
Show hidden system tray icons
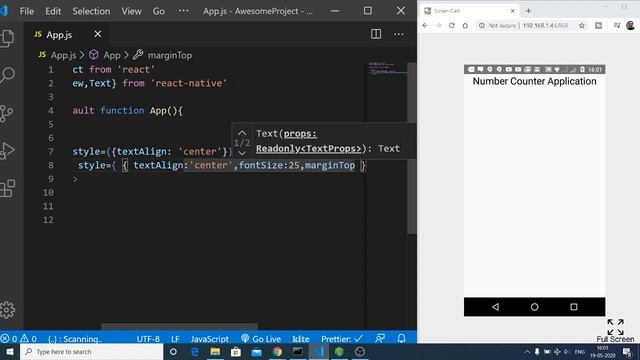[x=527, y=351]
